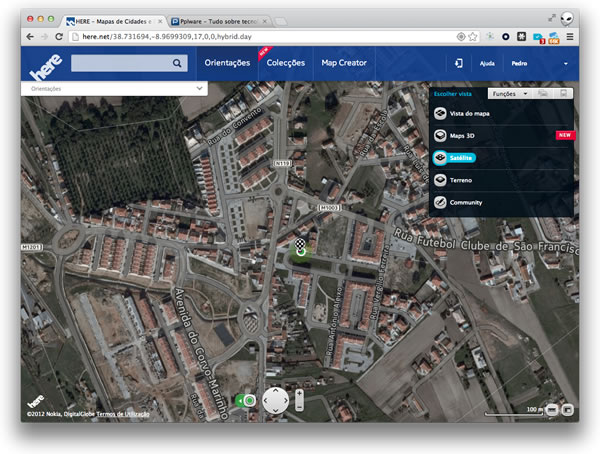Click the send-to-phone icon in the header

tap(458, 63)
